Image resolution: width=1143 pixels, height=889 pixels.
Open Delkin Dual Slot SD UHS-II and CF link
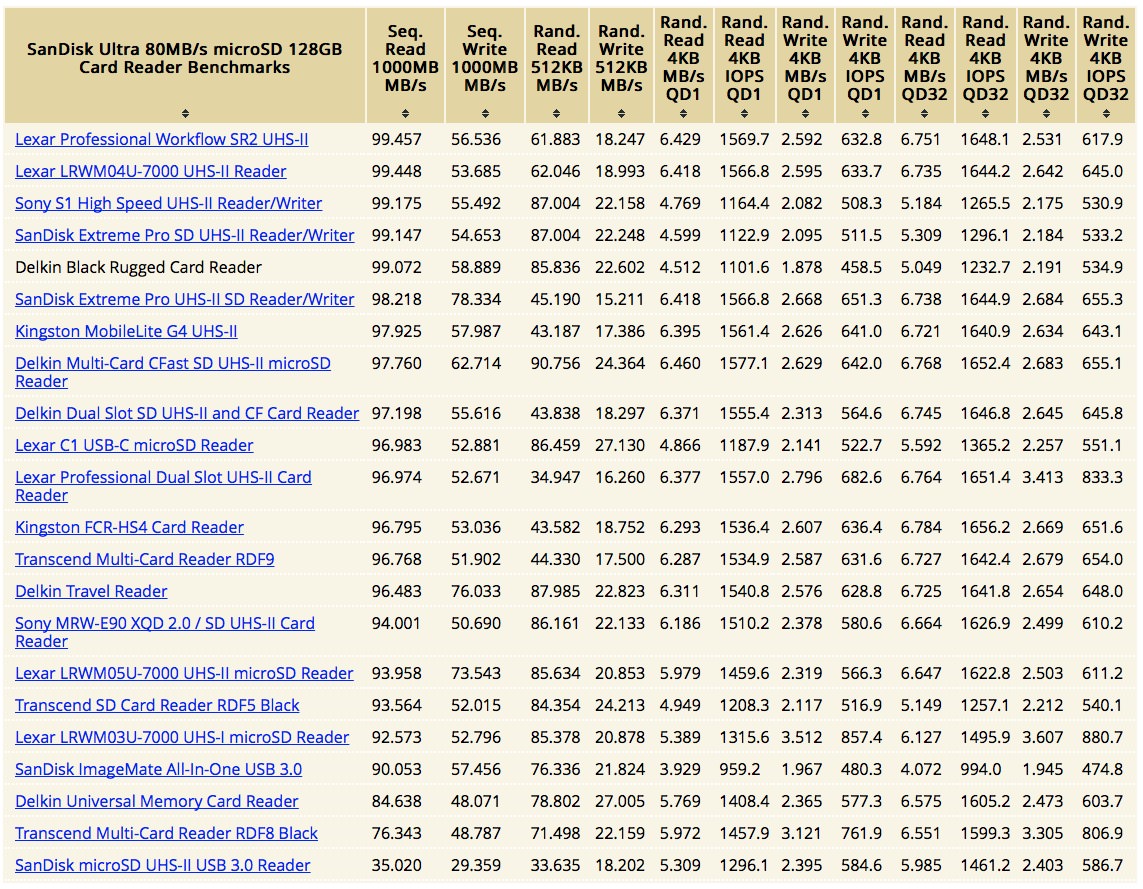pos(187,413)
